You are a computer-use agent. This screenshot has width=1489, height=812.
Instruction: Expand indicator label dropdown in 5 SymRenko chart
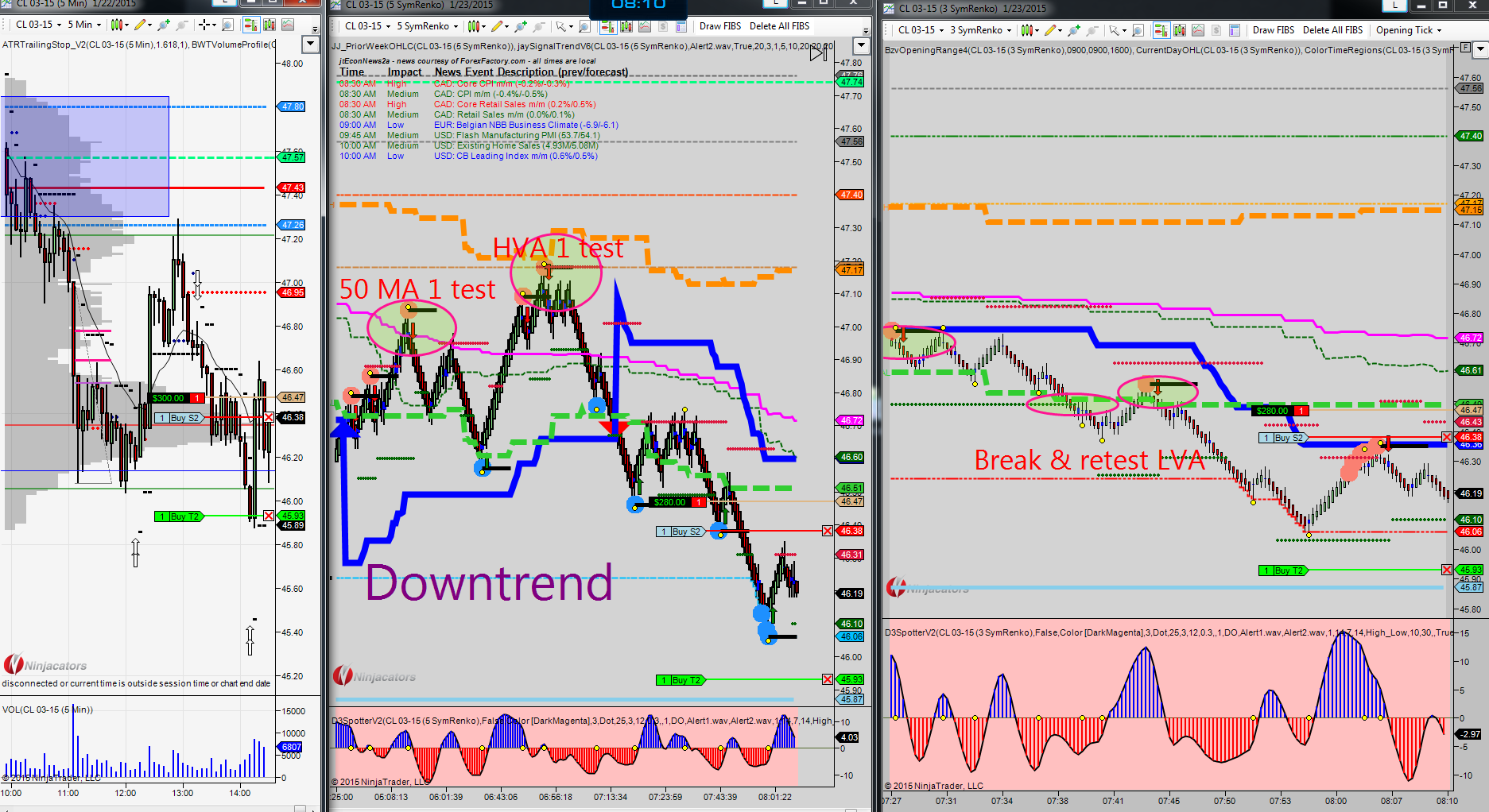click(860, 45)
